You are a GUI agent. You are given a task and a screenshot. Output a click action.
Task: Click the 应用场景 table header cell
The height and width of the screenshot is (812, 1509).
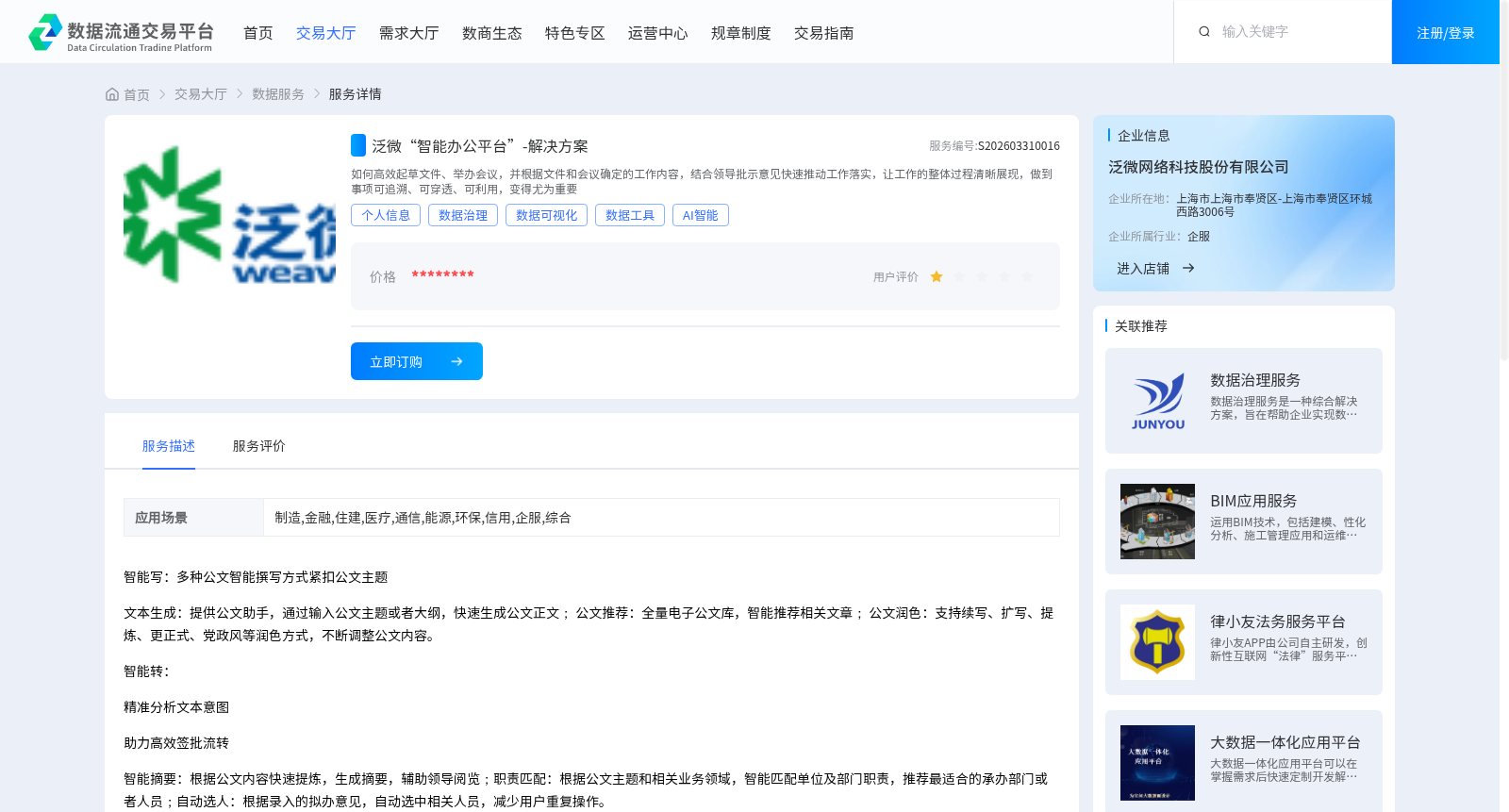coord(193,518)
